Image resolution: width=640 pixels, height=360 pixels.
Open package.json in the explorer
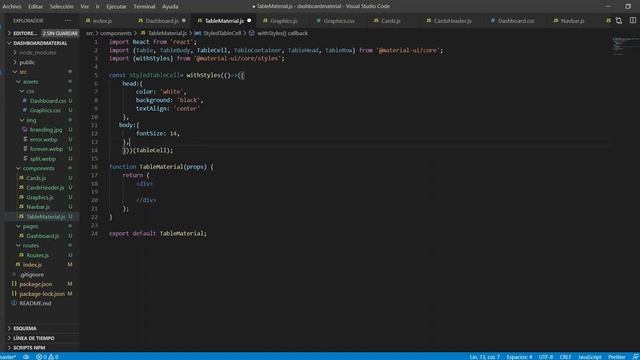tap(36, 284)
